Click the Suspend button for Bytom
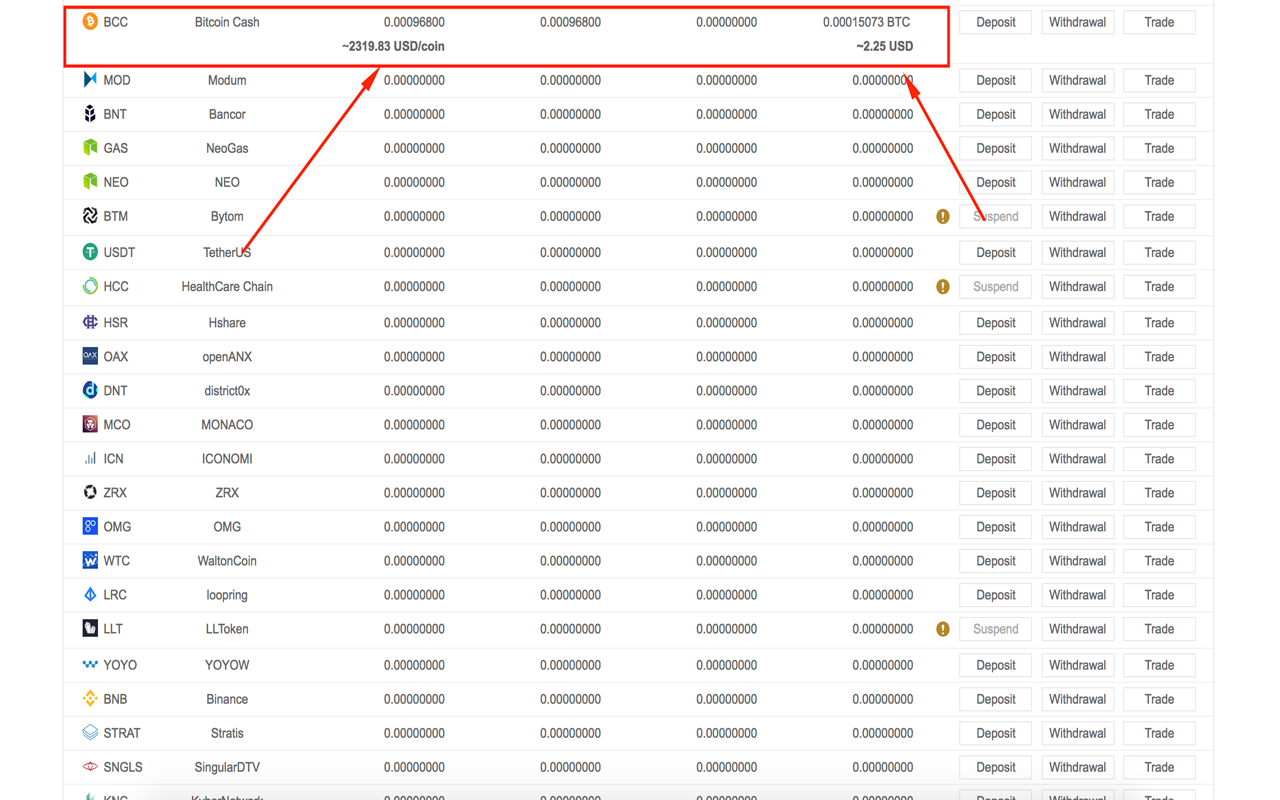This screenshot has height=800, width=1280. [995, 216]
